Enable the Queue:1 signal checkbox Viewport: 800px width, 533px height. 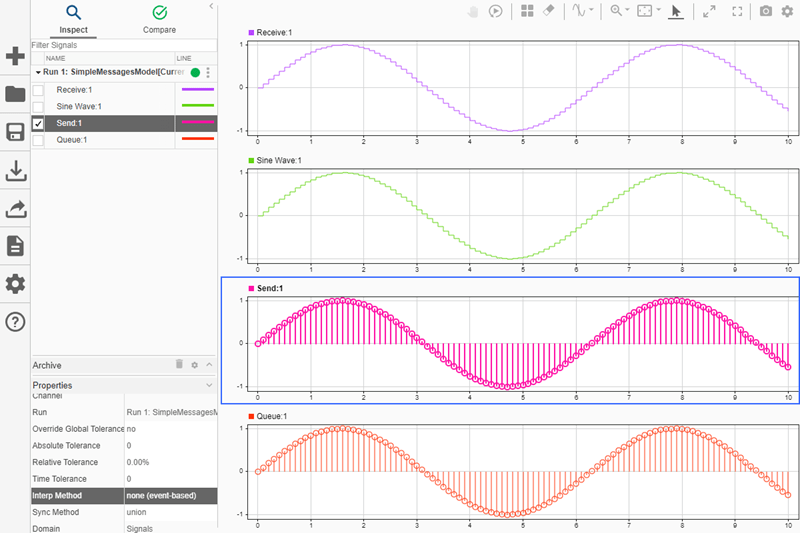tap(38, 140)
